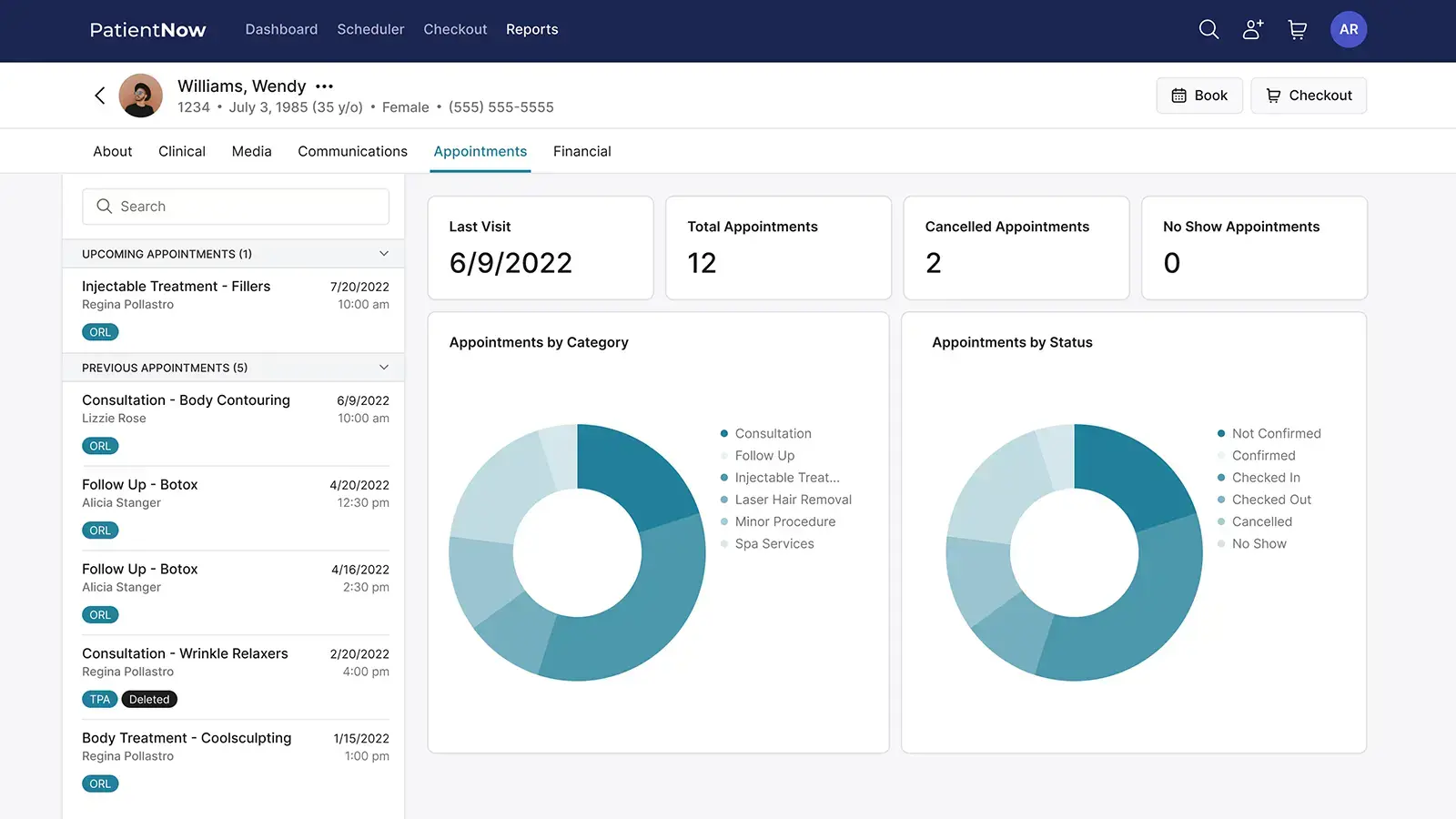
Task: Toggle the Laser Hair Removal legend entry
Action: tap(786, 500)
